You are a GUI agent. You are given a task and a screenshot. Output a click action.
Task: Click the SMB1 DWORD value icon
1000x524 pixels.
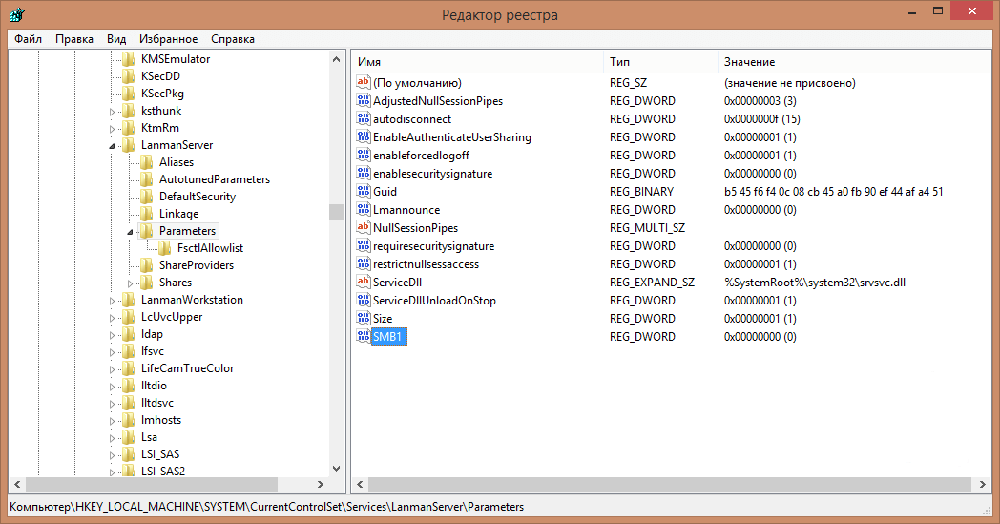point(363,337)
